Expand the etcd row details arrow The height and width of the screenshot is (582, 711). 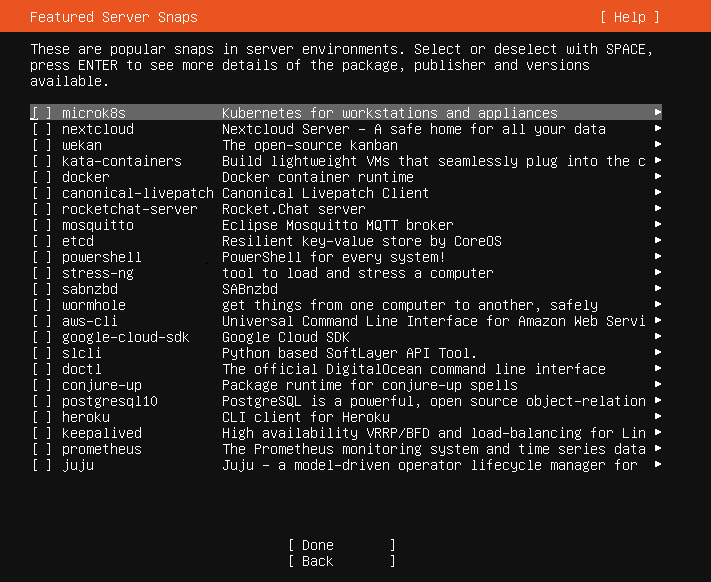pyautogui.click(x=657, y=241)
